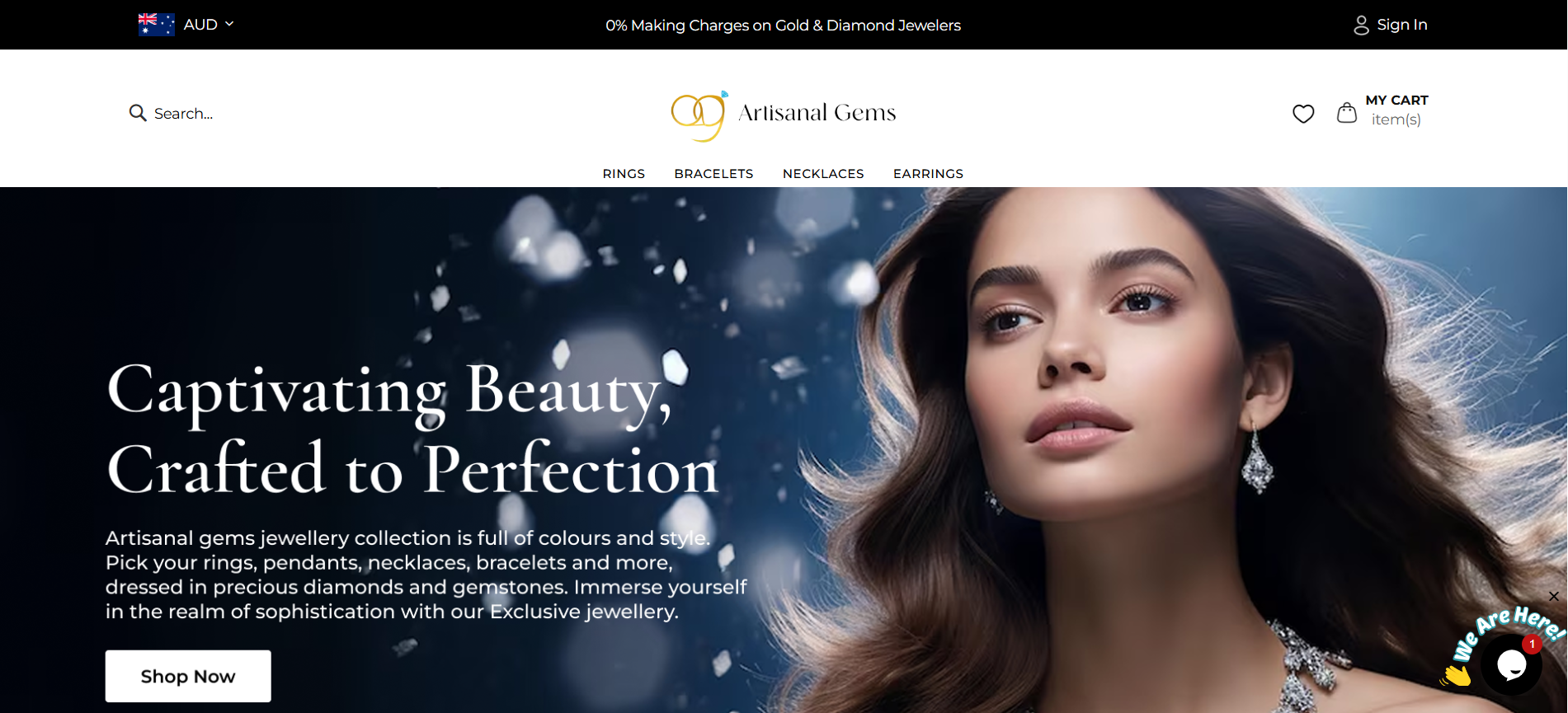1568x713 pixels.
Task: Open the Bracelets menu category
Action: click(x=713, y=174)
